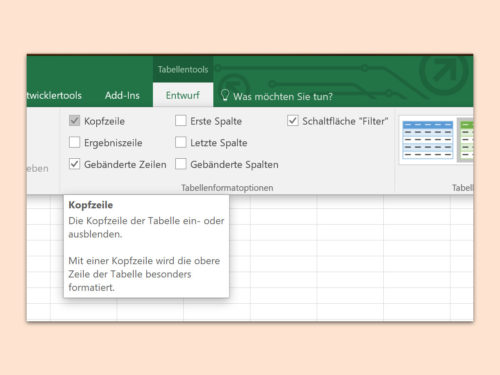Image resolution: width=500 pixels, height=375 pixels.
Task: Click the Tabellentools contextual tab header
Action: [x=183, y=69]
